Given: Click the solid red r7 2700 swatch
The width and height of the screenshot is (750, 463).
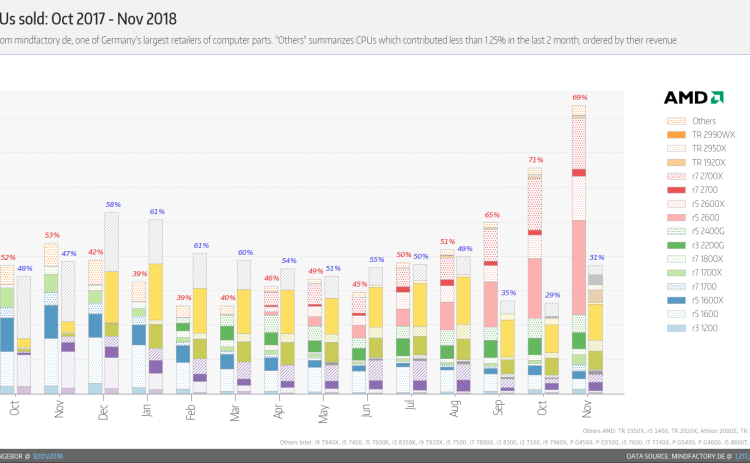Looking at the screenshot, I should point(676,190).
